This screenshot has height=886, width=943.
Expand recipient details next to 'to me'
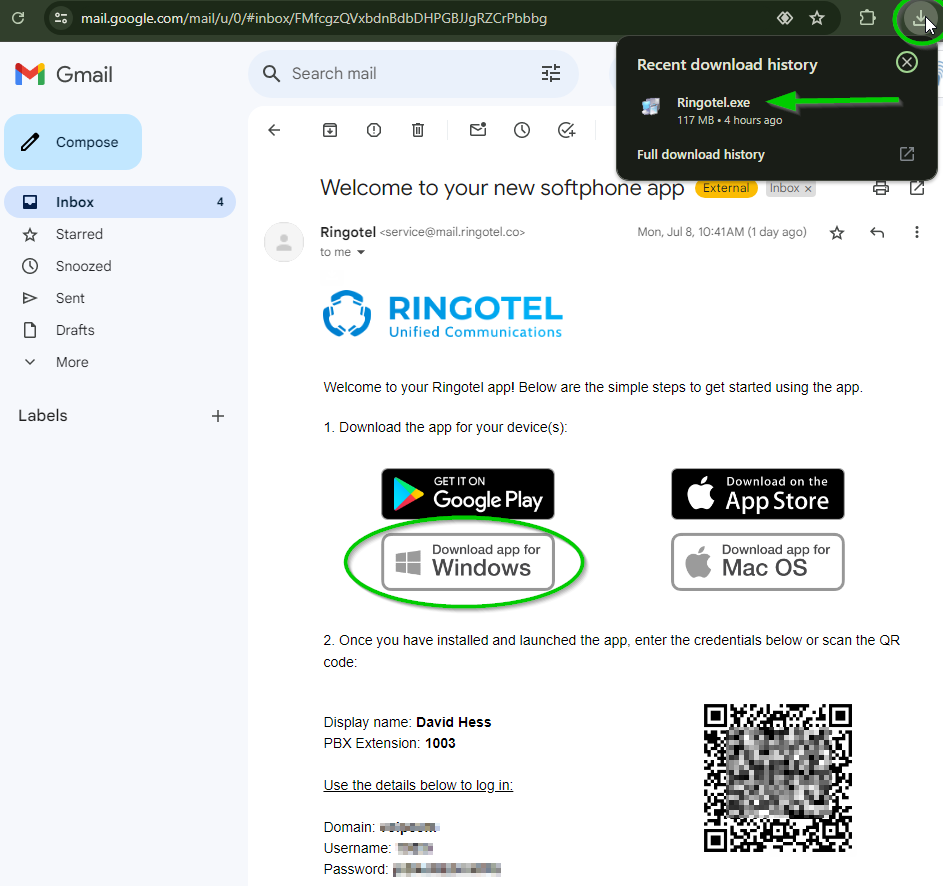pyautogui.click(x=361, y=252)
